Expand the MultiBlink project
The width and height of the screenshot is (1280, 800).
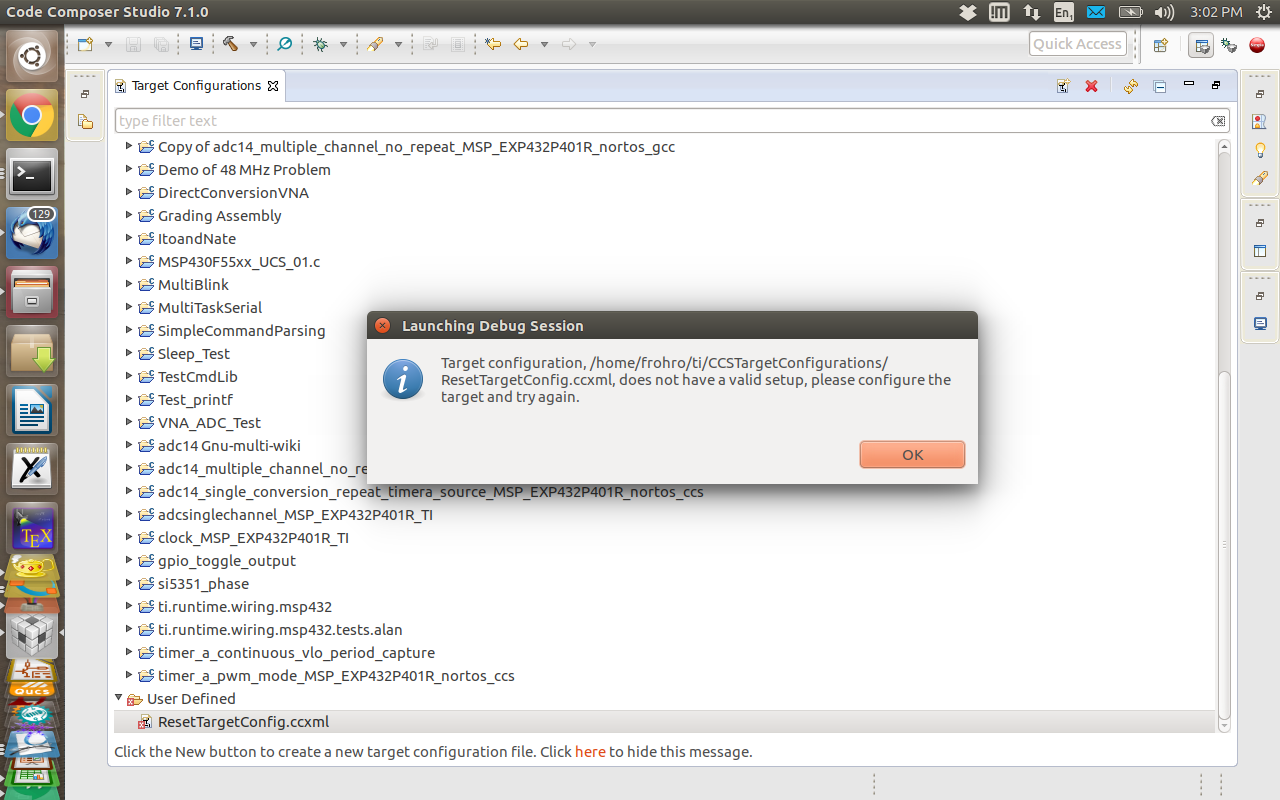click(x=129, y=284)
